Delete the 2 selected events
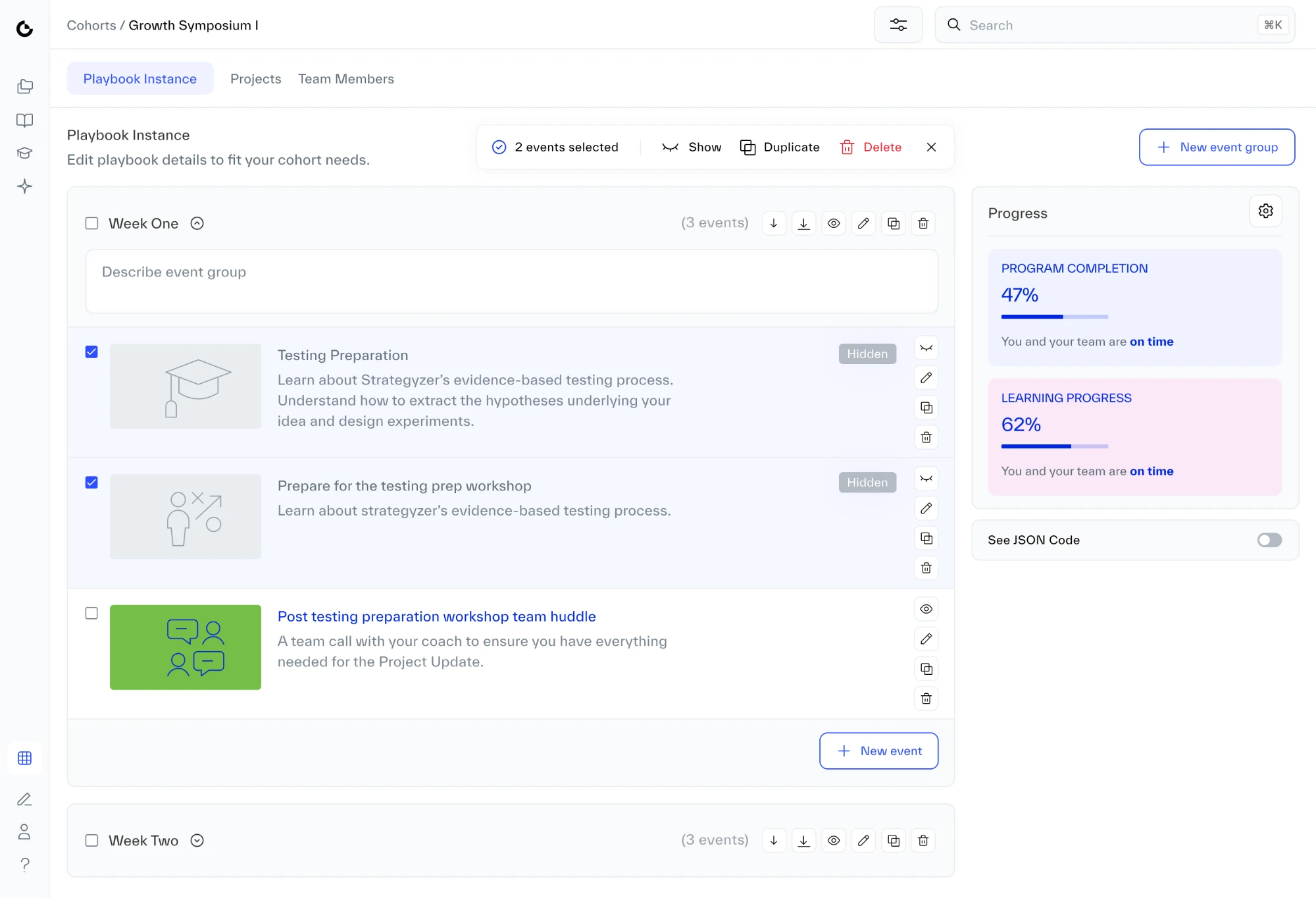 (x=871, y=147)
